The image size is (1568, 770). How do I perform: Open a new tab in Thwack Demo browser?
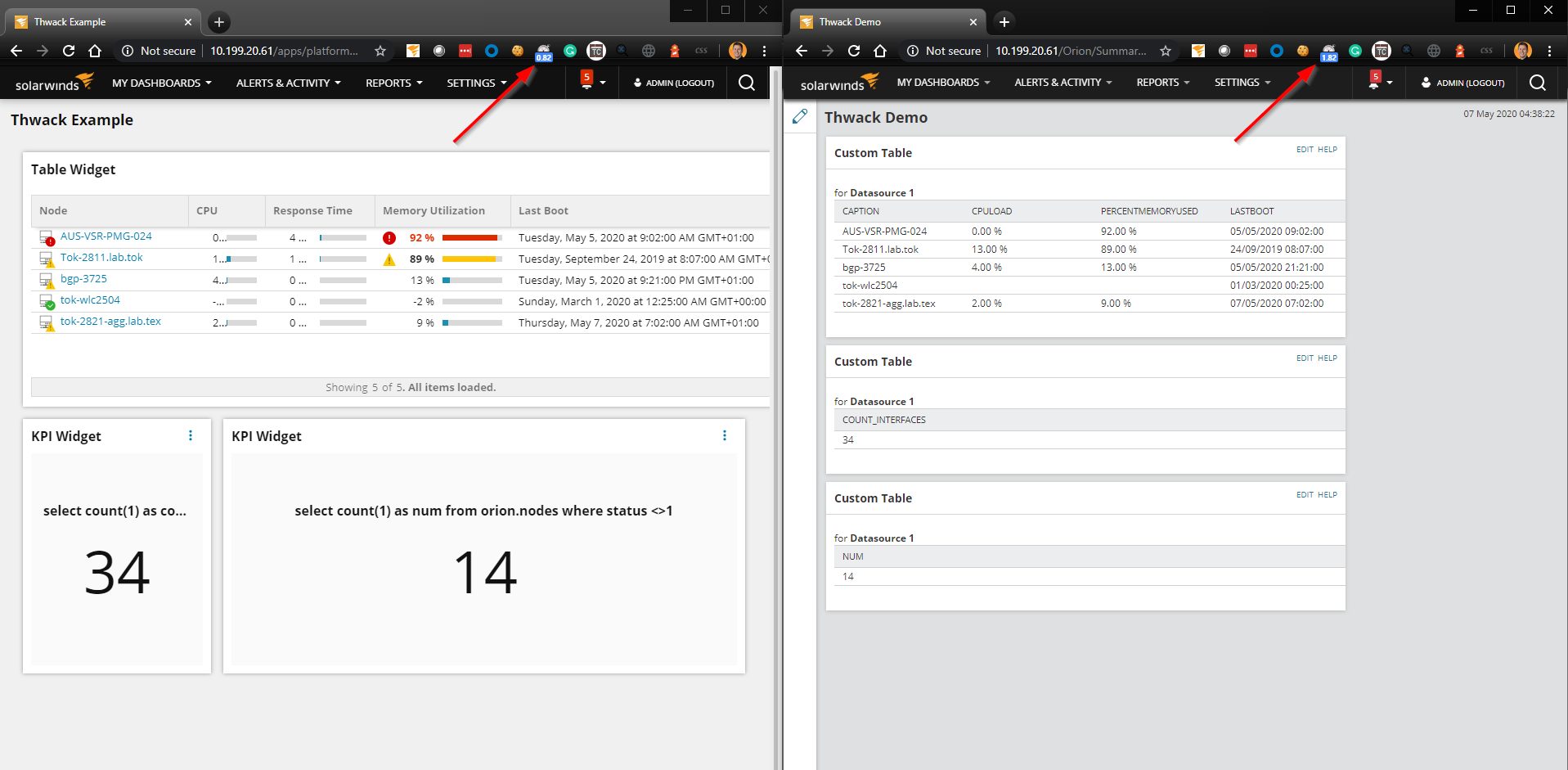pos(1004,22)
